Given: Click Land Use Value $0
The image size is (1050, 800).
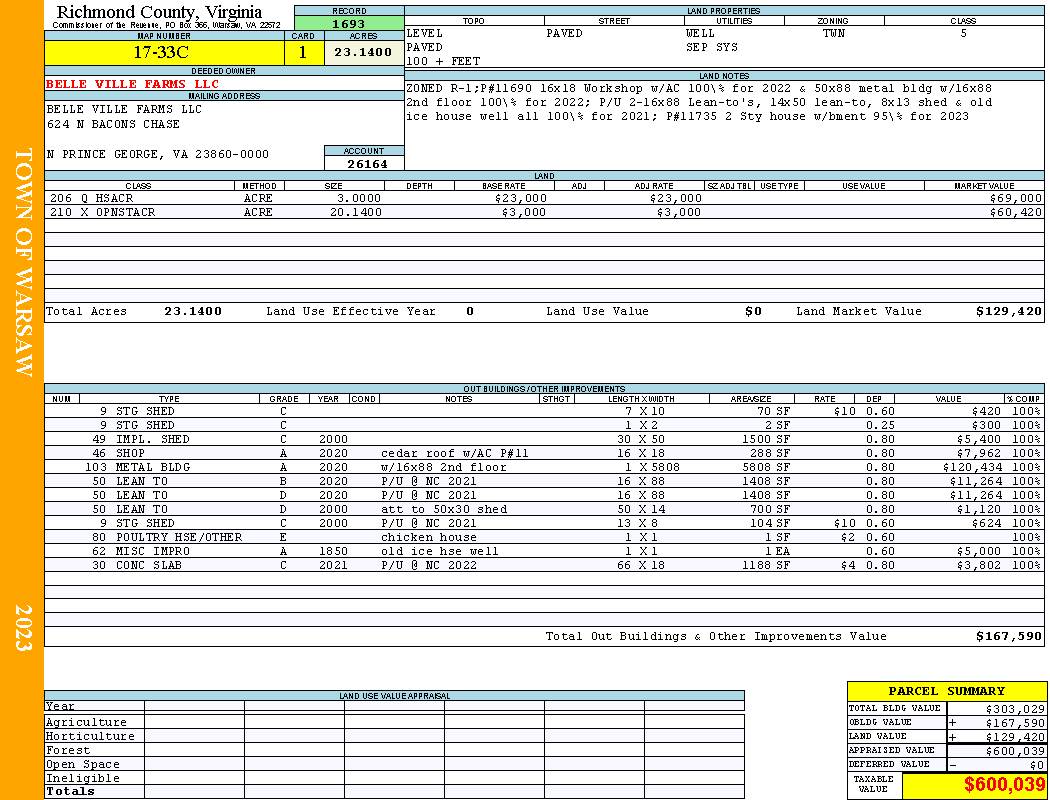Looking at the screenshot, I should pyautogui.click(x=753, y=311).
